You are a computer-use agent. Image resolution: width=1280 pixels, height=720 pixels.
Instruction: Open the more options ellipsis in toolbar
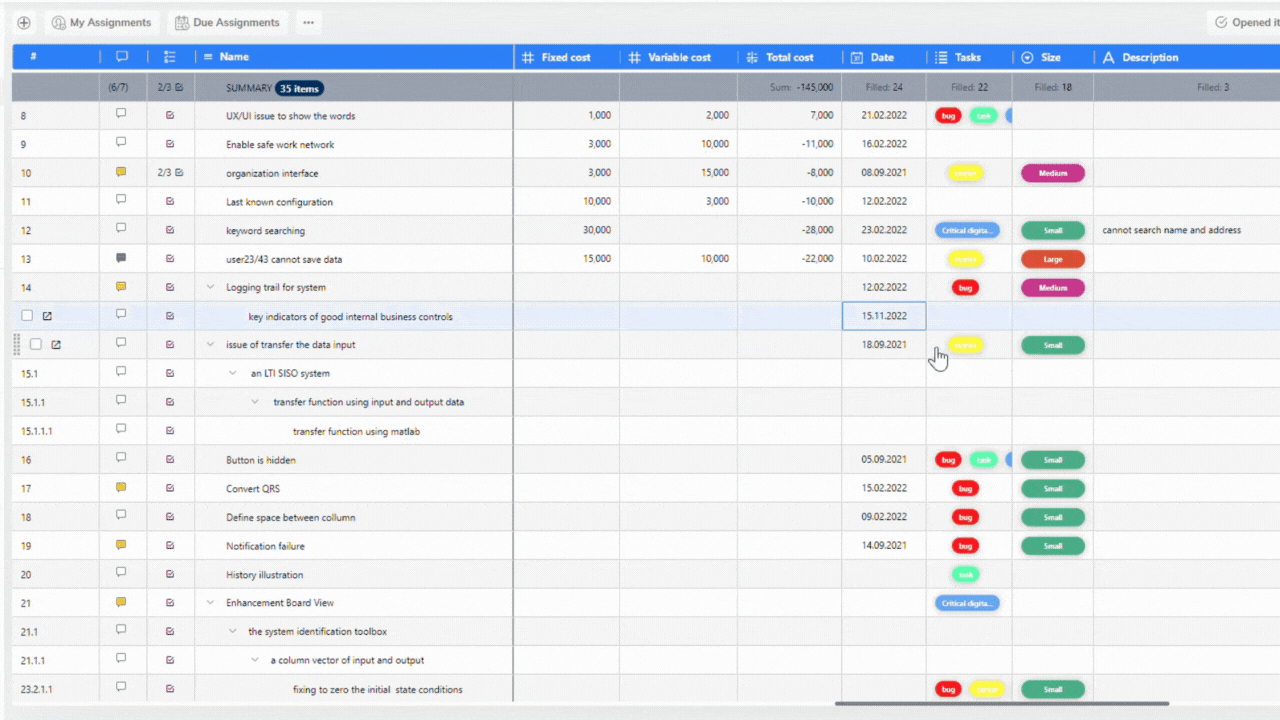[x=308, y=23]
